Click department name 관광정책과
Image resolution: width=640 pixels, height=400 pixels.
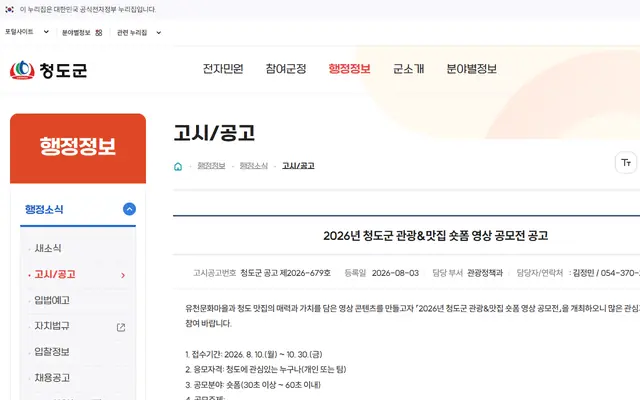(485, 273)
